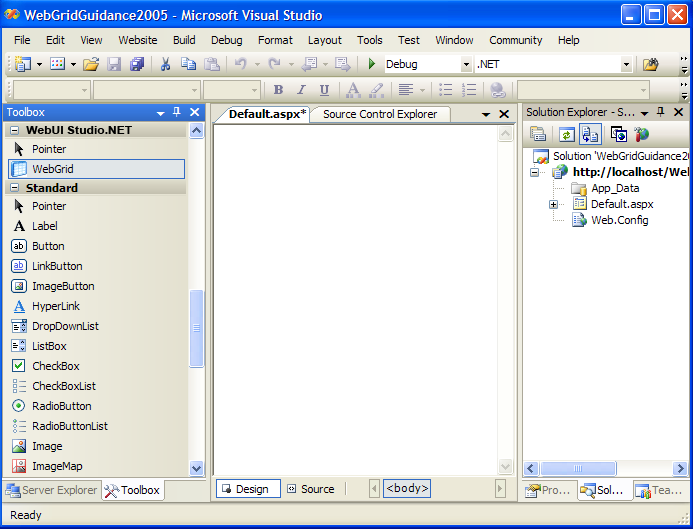The height and width of the screenshot is (529, 693).
Task: Click the ASP.NET Configuration icon
Action: pyautogui.click(x=641, y=134)
